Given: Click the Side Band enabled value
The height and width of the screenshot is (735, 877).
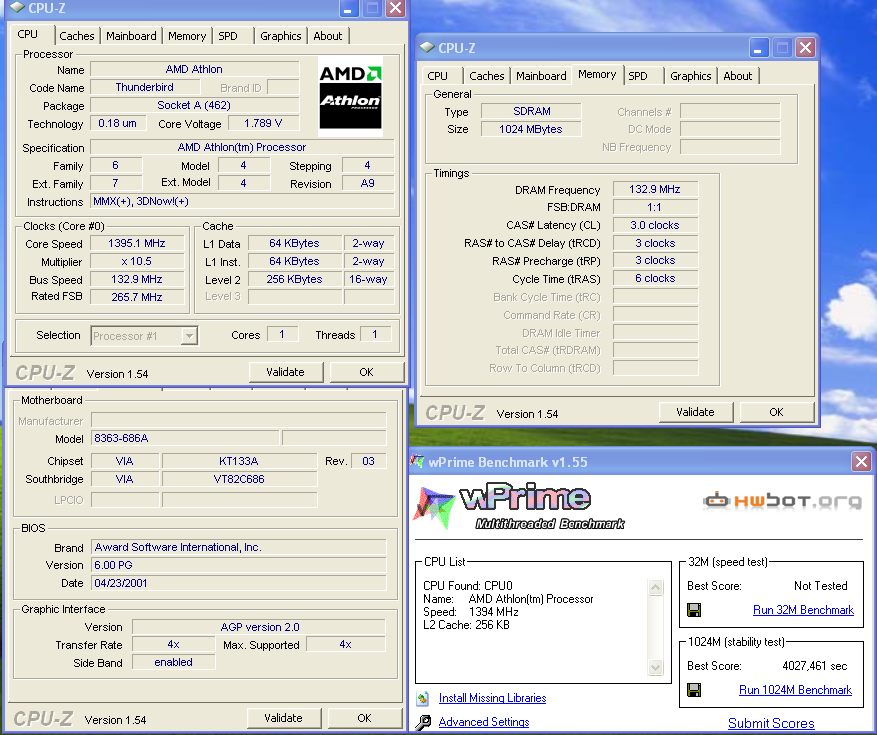Looking at the screenshot, I should 173,662.
